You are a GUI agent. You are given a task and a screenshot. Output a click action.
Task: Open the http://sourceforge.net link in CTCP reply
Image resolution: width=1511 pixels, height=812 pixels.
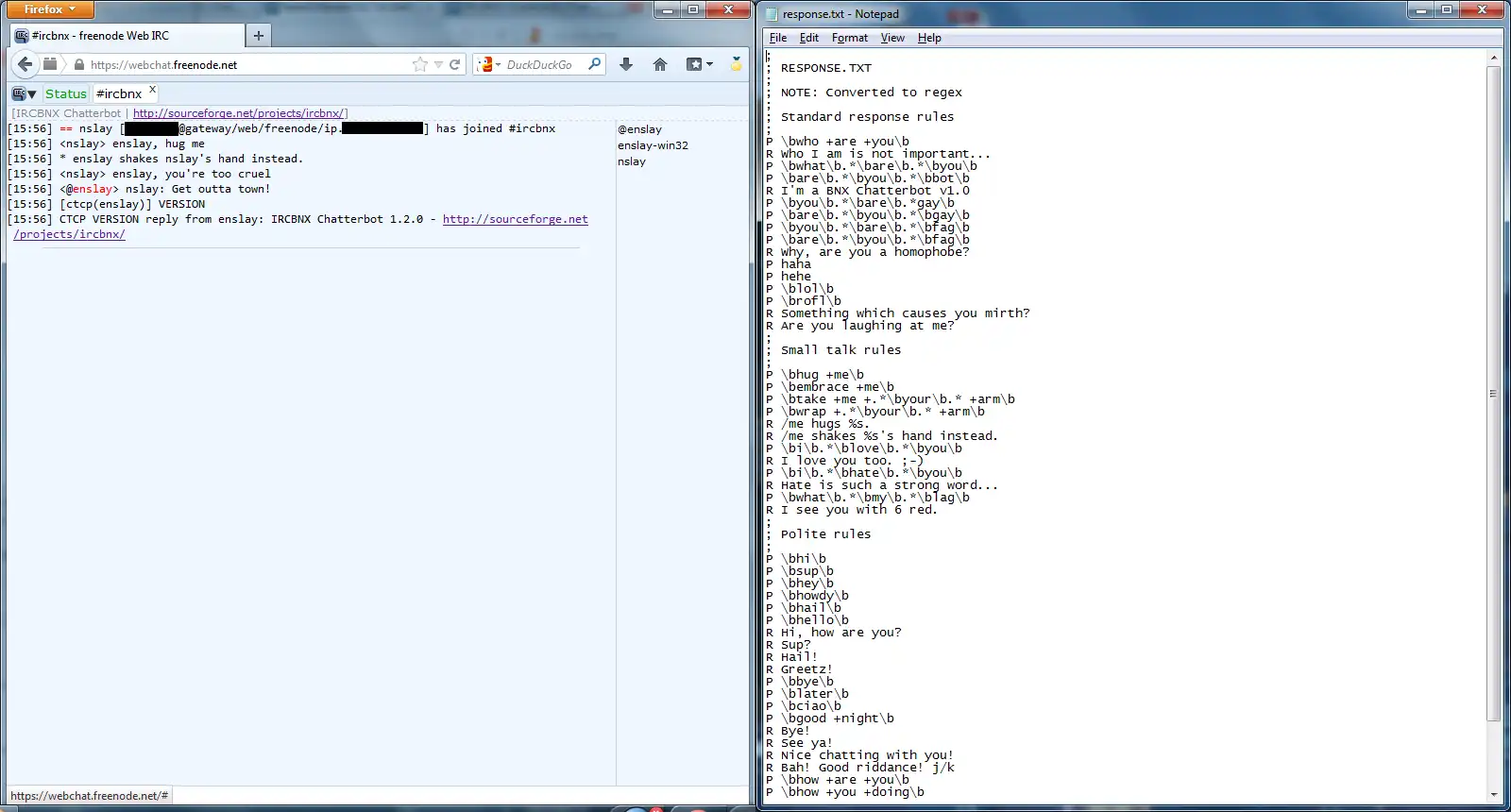pos(516,219)
